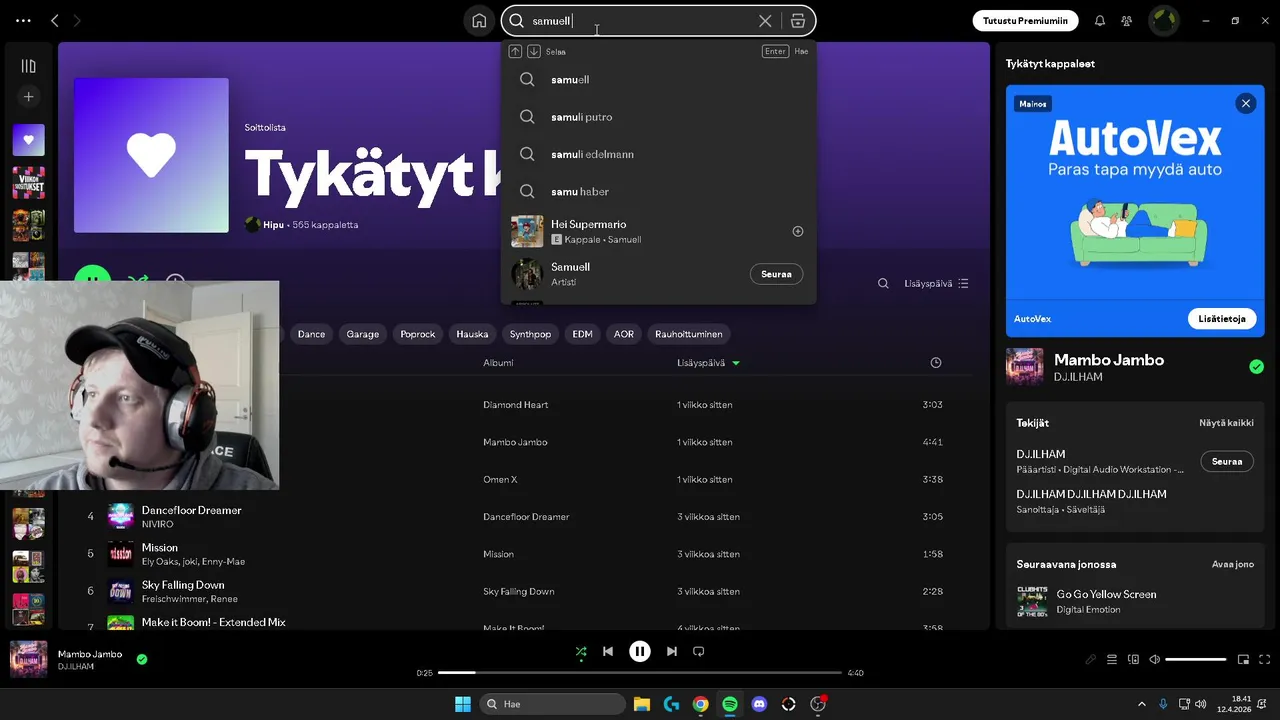Open the lyrics microphone icon
Viewport: 1280px width, 720px height.
pos(1091,660)
